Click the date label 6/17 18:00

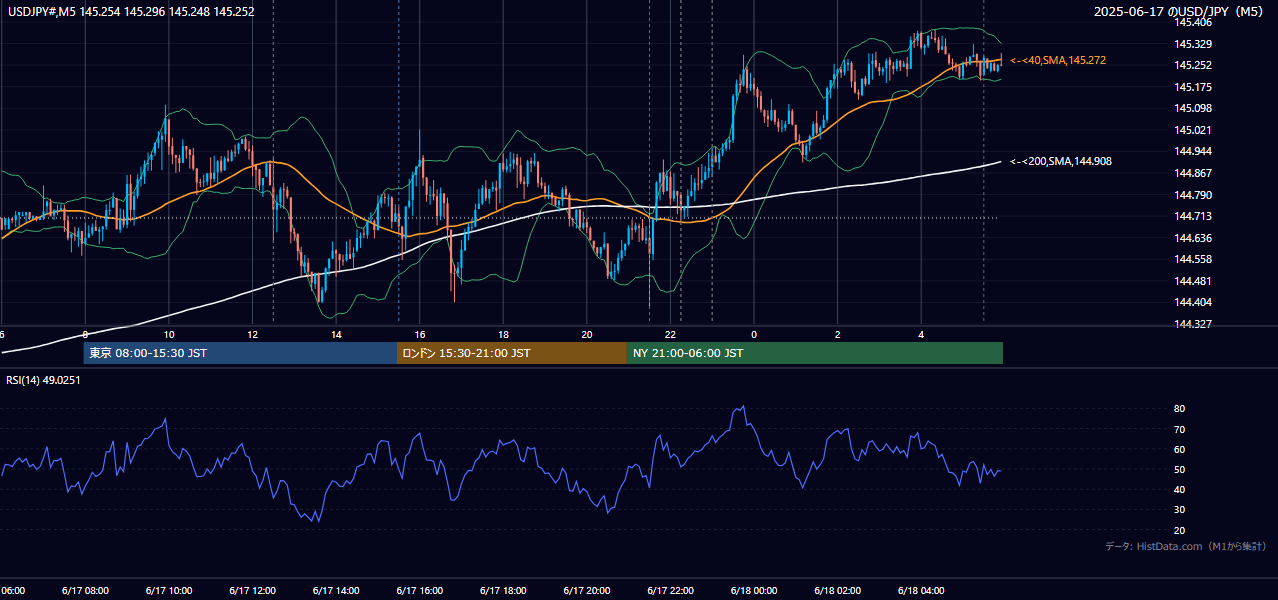503,591
